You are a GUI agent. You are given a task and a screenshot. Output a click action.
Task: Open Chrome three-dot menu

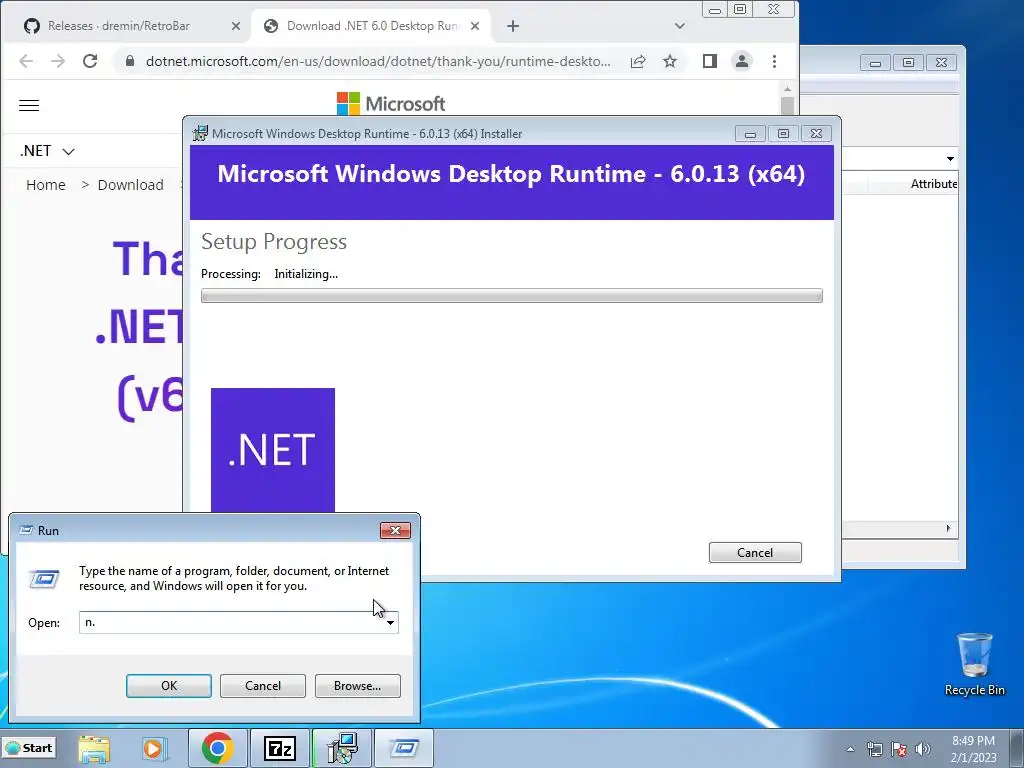pyautogui.click(x=775, y=61)
